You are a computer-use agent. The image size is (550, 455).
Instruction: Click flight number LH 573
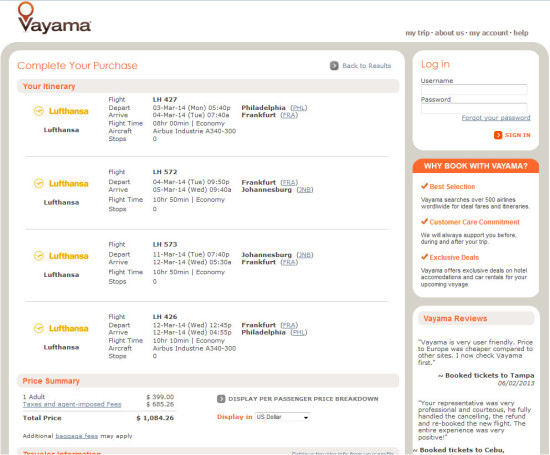coord(165,245)
